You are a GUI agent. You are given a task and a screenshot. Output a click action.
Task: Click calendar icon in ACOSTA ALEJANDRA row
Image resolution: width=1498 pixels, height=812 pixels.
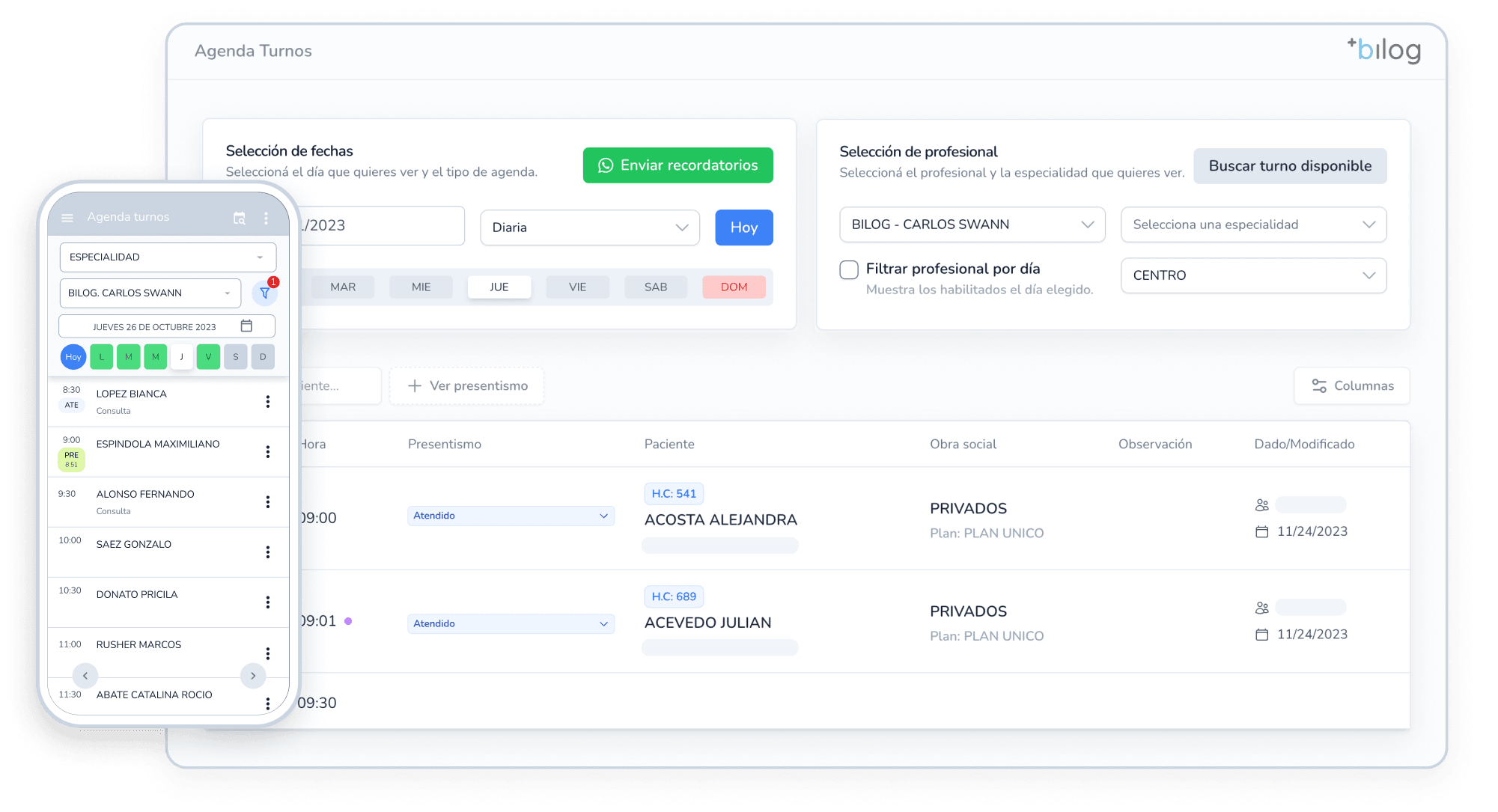click(x=1262, y=531)
